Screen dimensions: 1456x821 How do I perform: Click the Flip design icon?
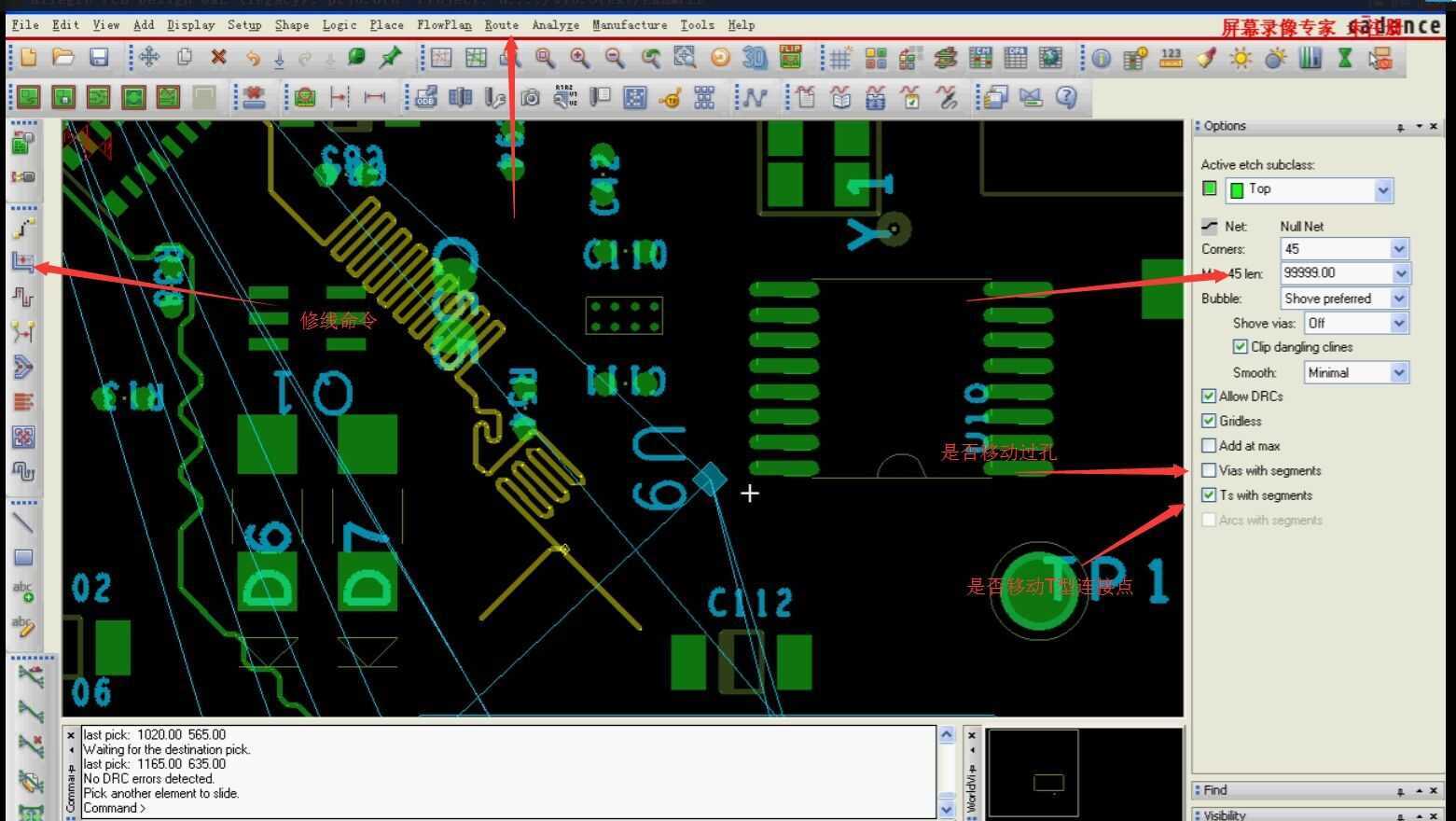click(x=790, y=58)
